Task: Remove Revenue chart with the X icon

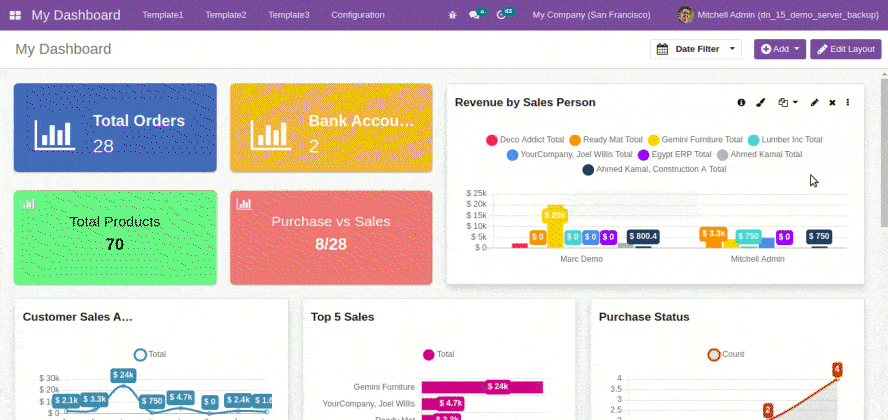Action: click(832, 102)
